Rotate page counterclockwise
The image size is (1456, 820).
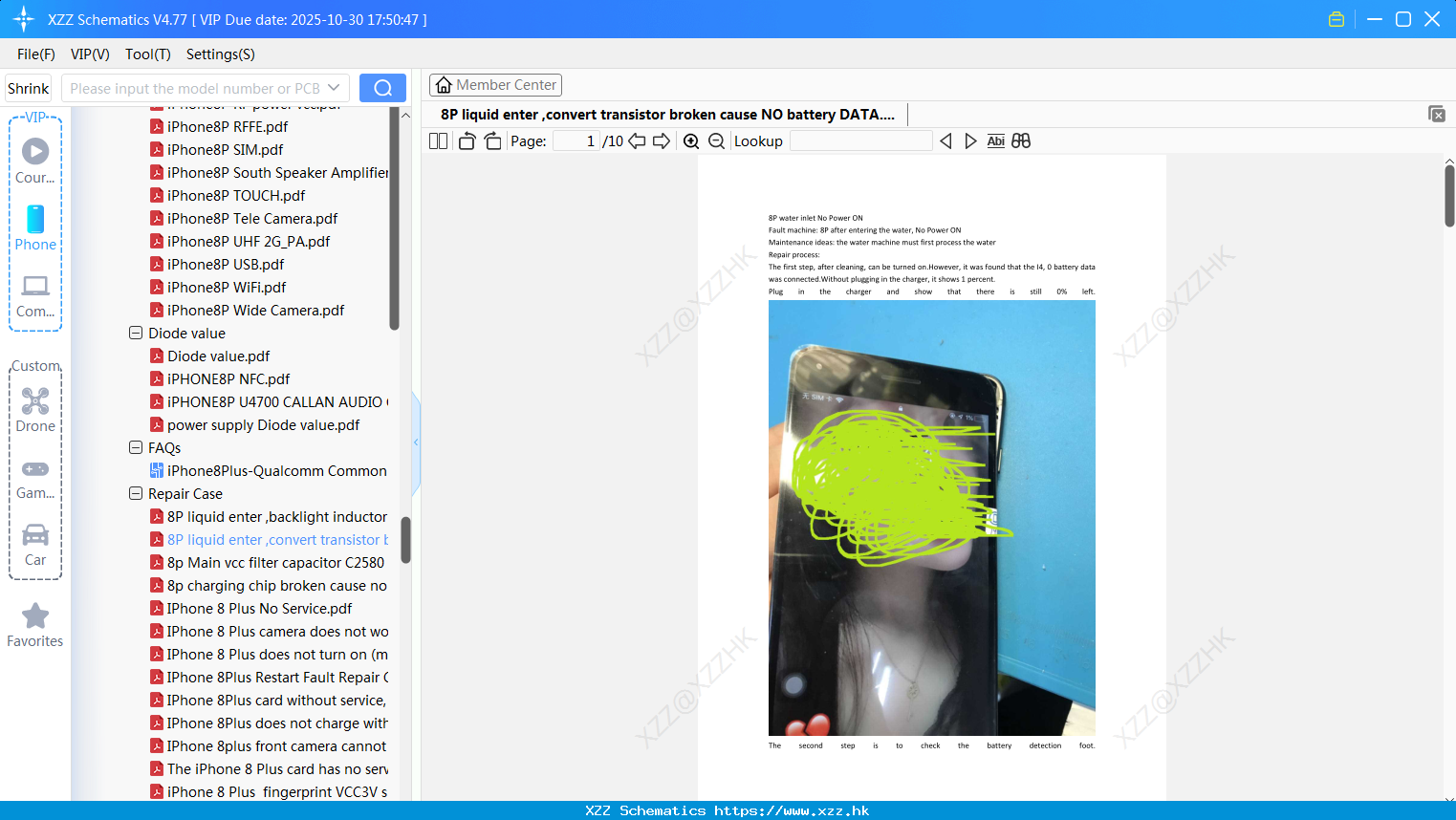(x=467, y=140)
